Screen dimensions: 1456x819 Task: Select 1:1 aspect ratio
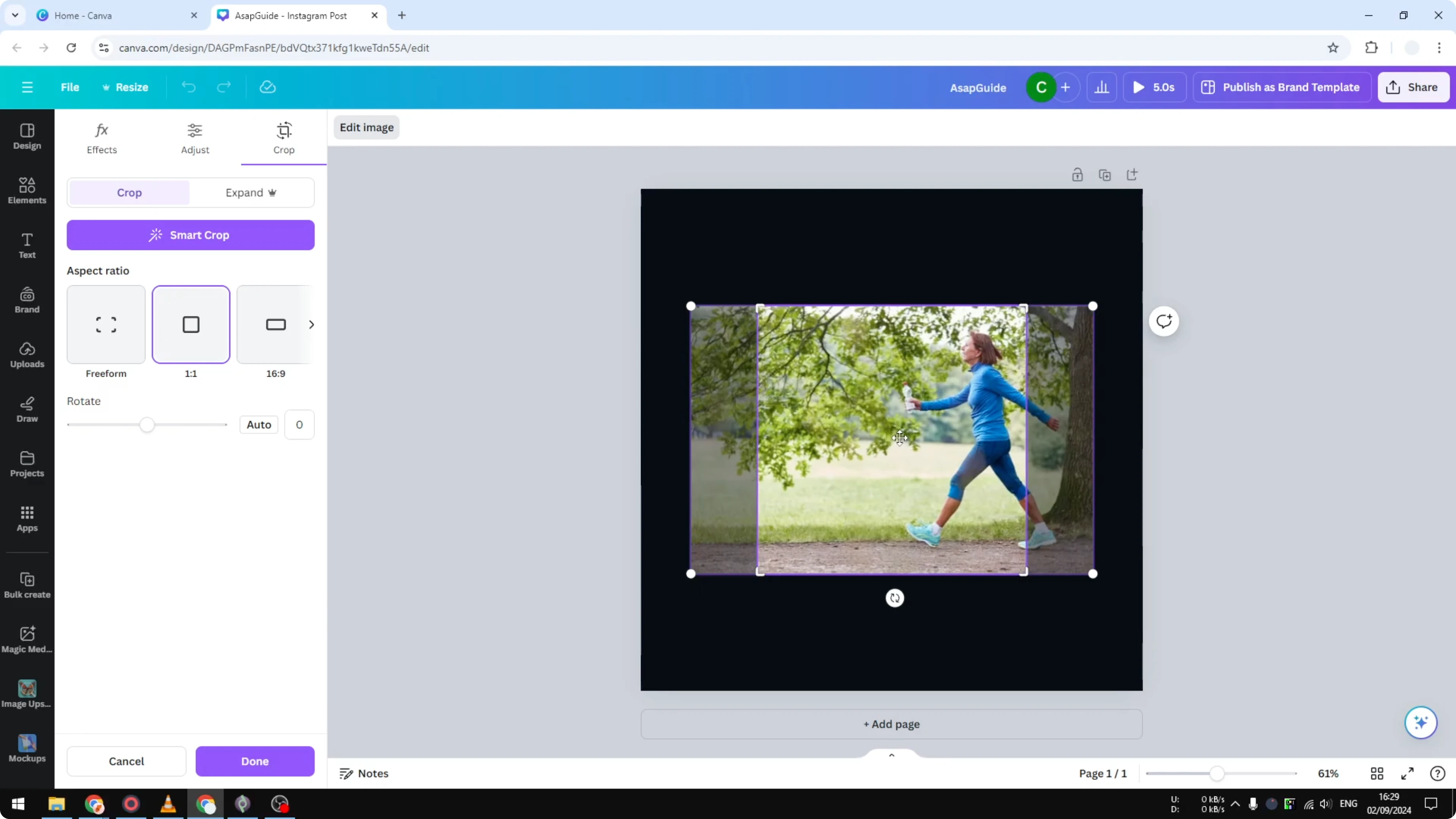191,324
